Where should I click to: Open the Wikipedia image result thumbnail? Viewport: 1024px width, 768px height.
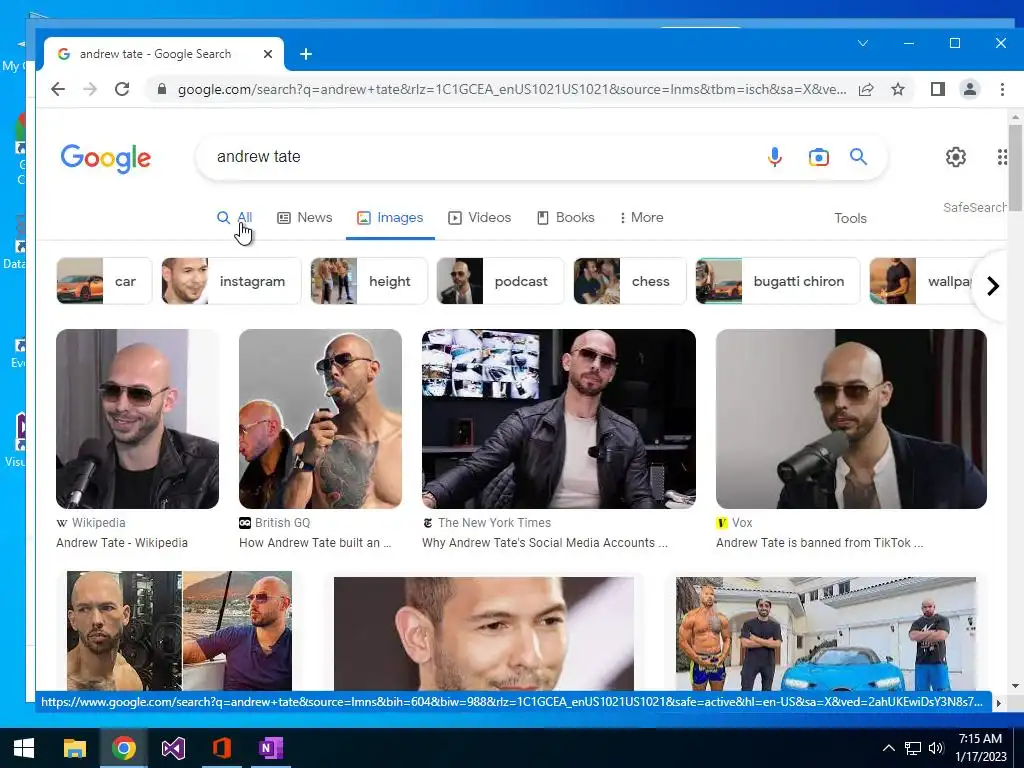pos(137,419)
